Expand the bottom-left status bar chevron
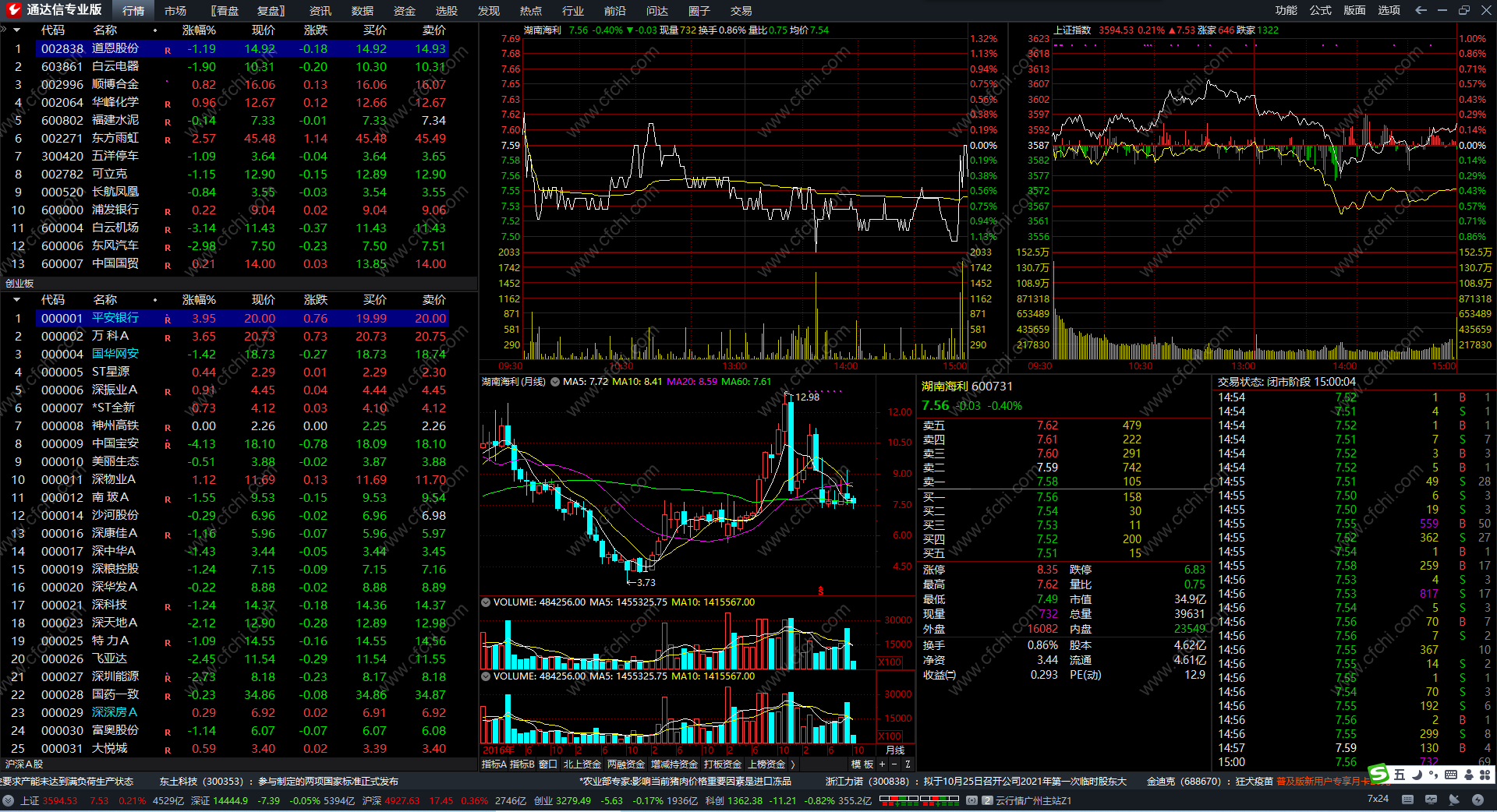 8,800
